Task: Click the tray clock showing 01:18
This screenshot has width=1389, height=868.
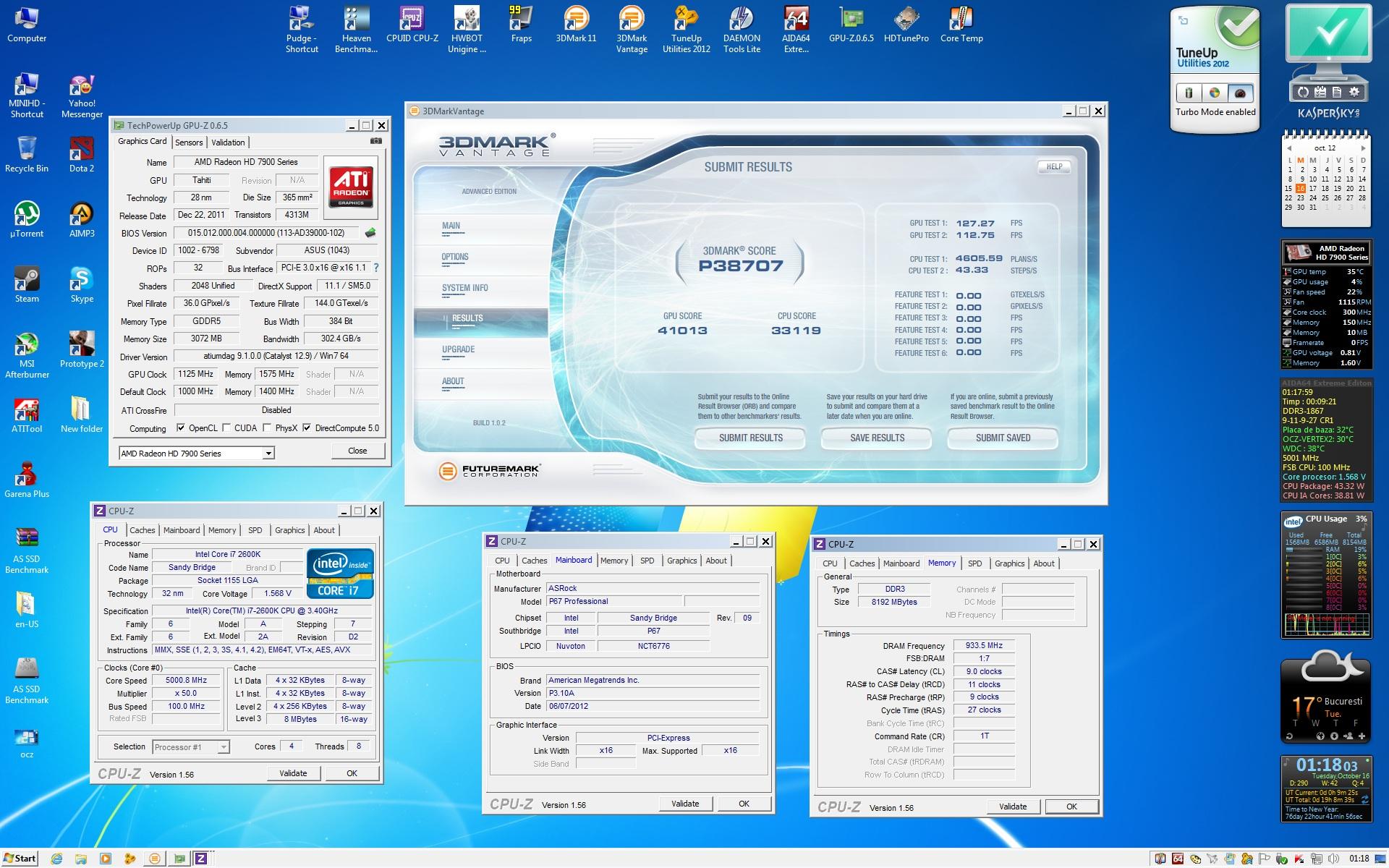Action: 1359,859
